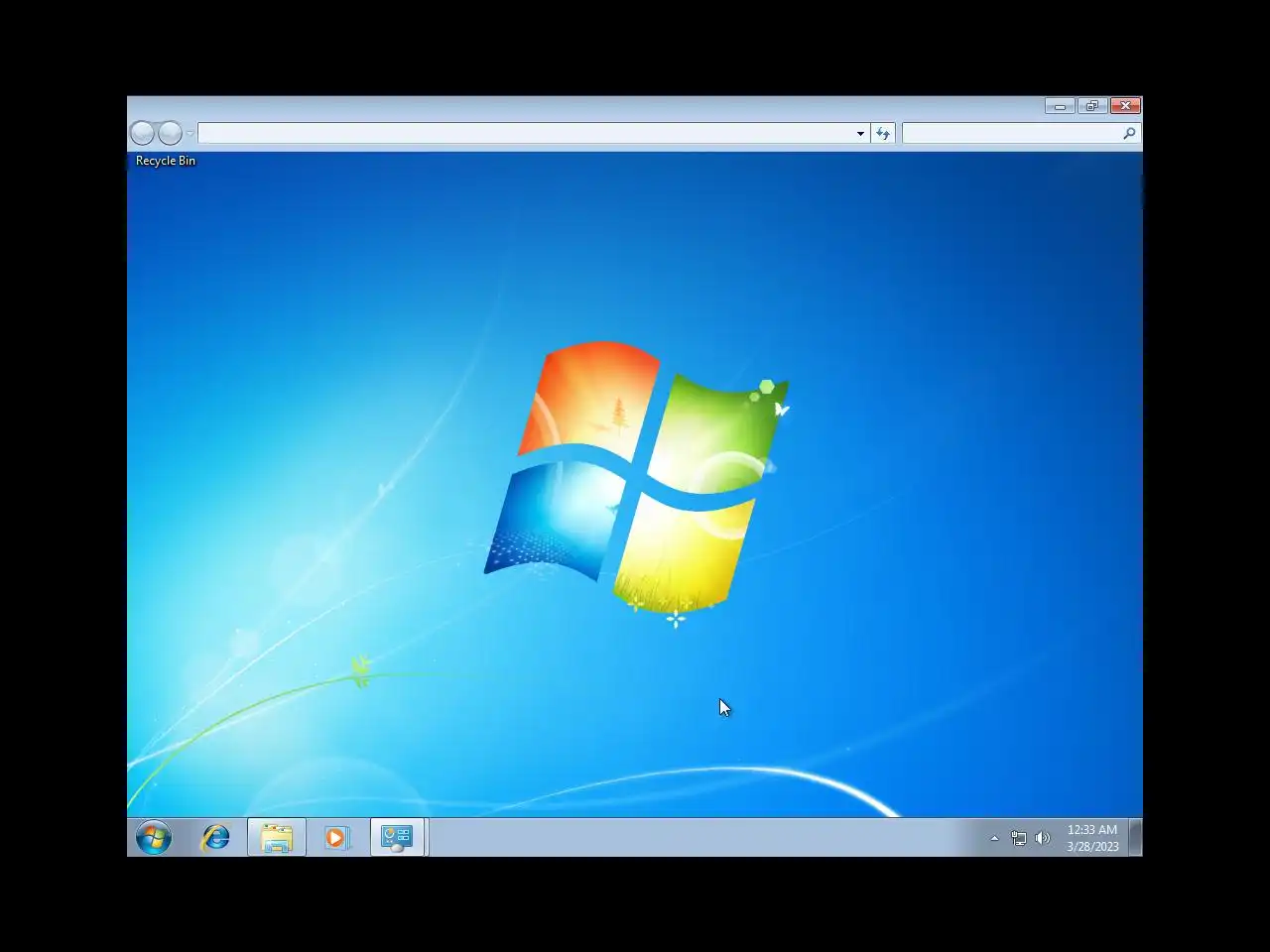This screenshot has height=952, width=1270.
Task: Minimize the Explorer window
Action: pos(1060,106)
